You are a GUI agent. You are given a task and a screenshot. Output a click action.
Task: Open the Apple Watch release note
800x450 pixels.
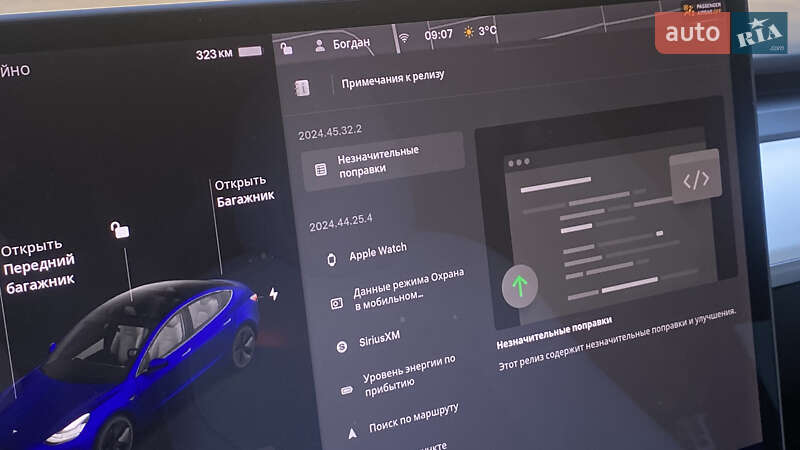click(378, 253)
